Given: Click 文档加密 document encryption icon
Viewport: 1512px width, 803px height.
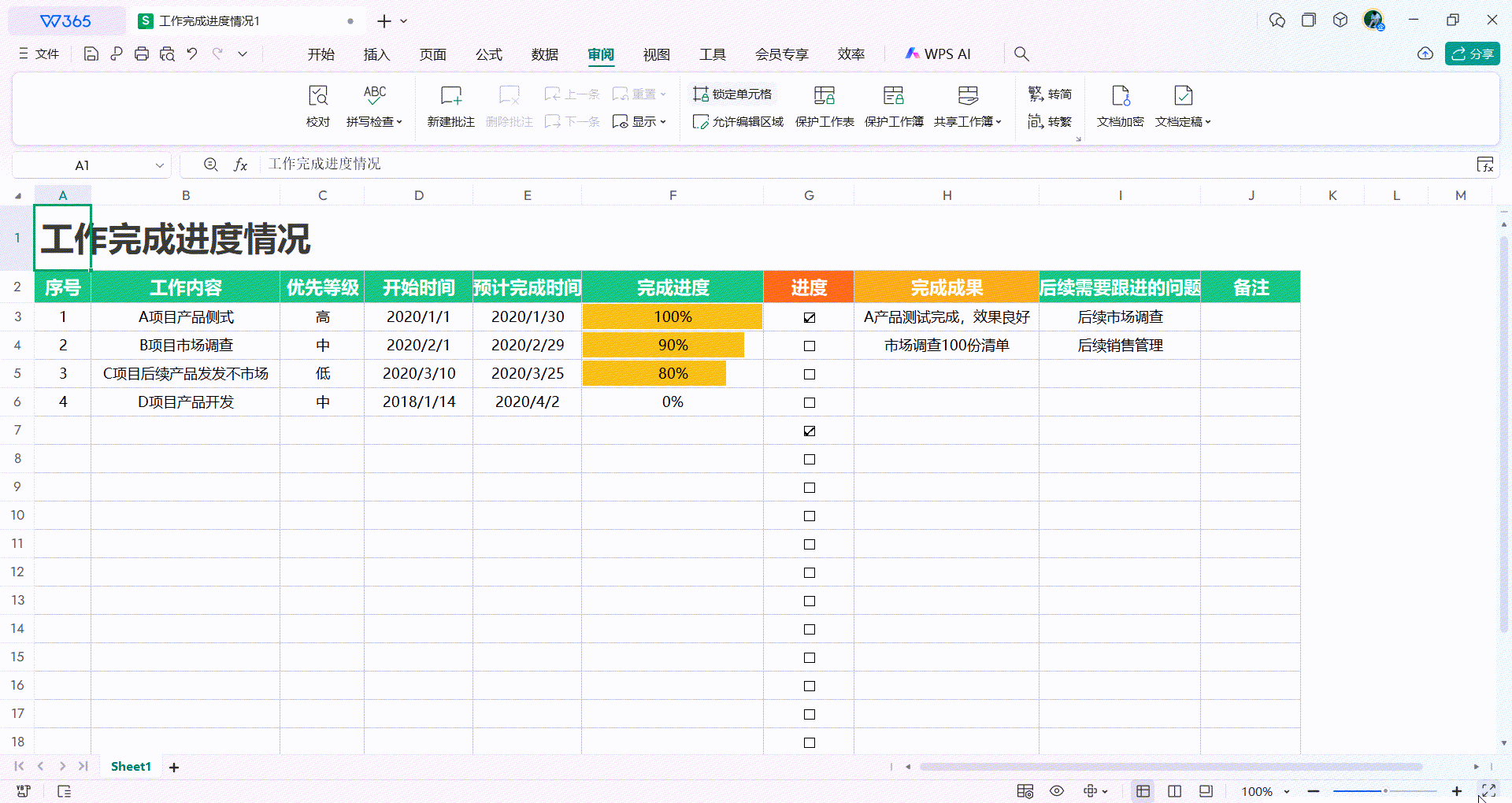Looking at the screenshot, I should (x=1120, y=106).
